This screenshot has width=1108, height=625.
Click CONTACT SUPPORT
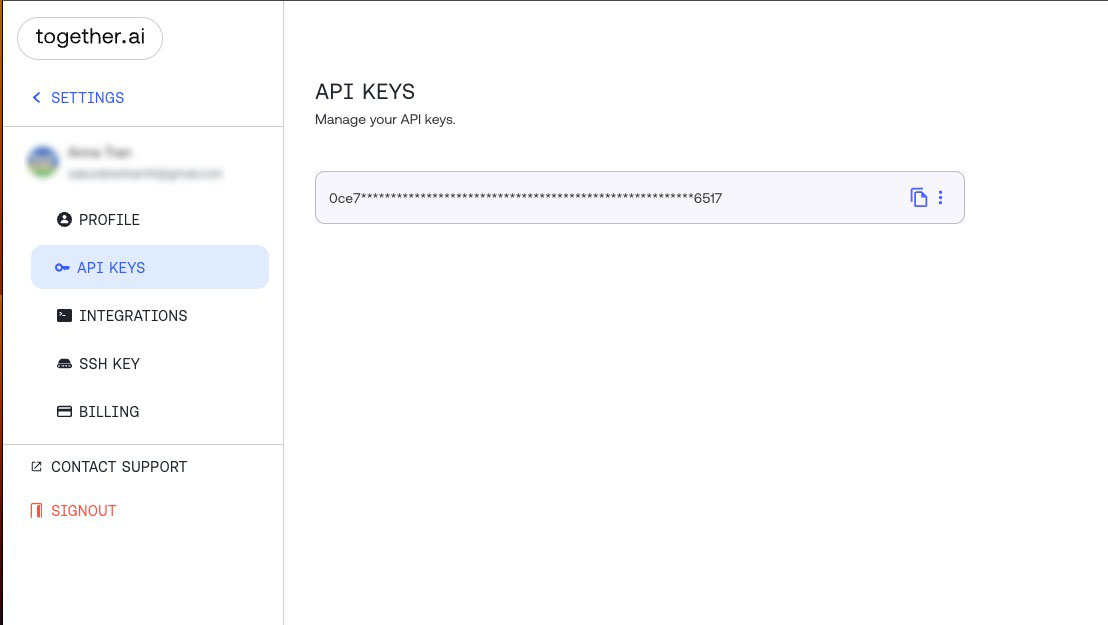118,466
